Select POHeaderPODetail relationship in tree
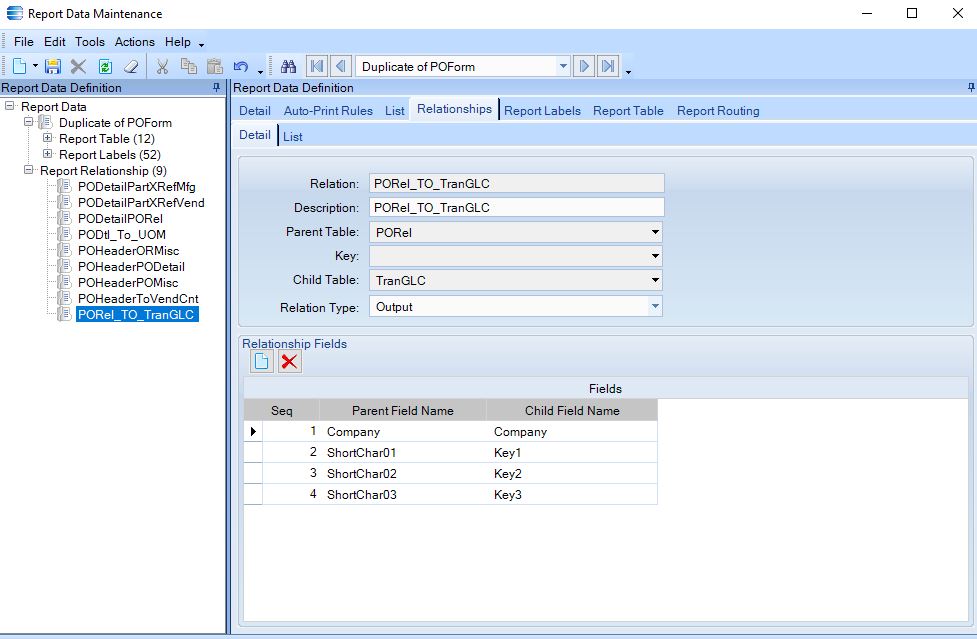The height and width of the screenshot is (639, 977). (x=131, y=267)
